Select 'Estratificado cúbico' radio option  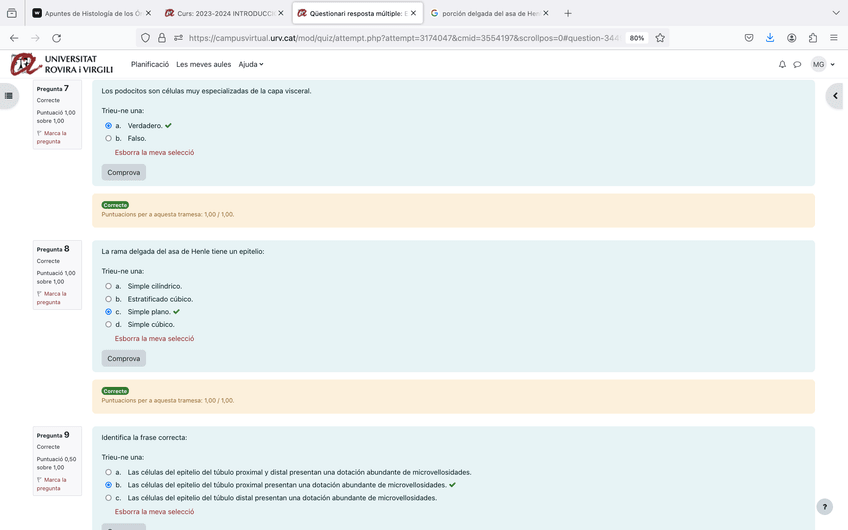[x=109, y=299]
